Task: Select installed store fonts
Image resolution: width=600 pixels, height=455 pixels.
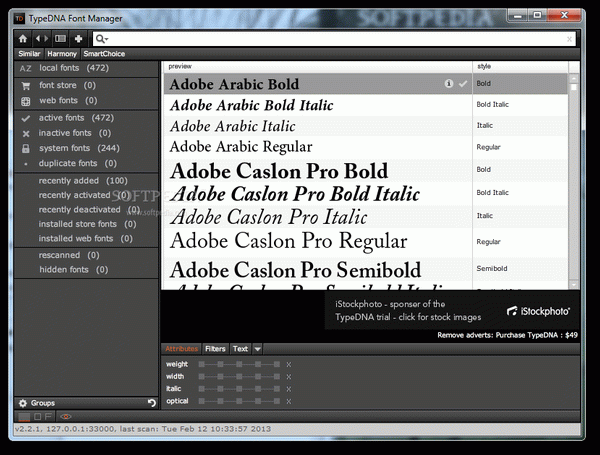Action: 87,224
